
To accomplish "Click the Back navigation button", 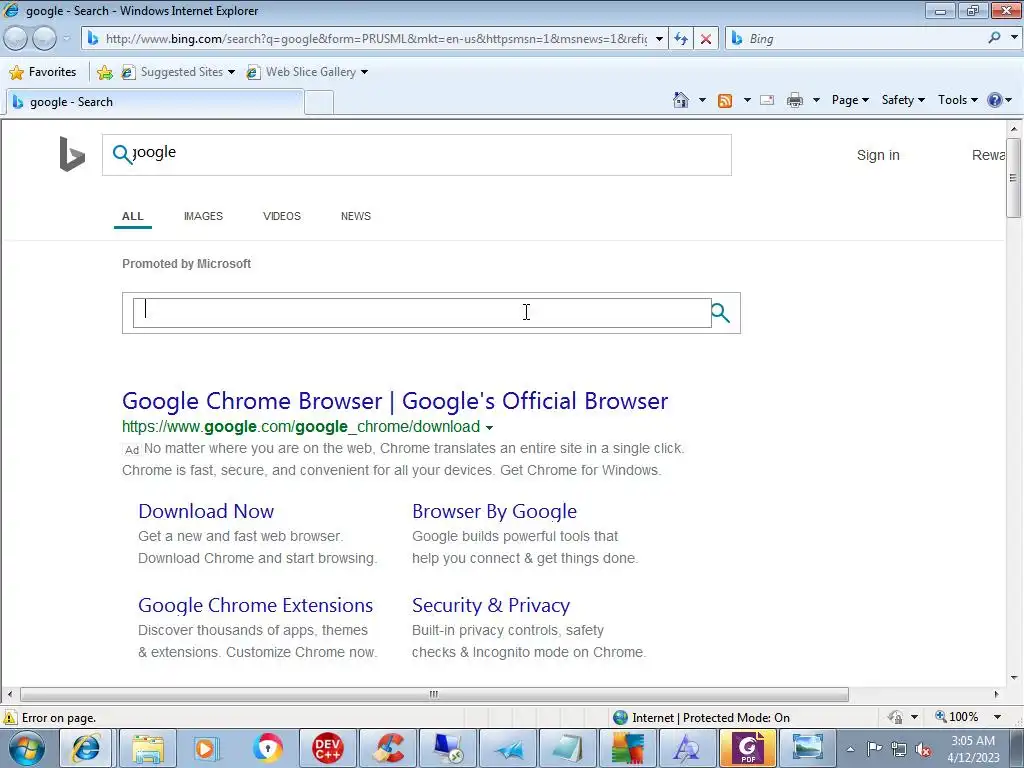I will pyautogui.click(x=16, y=39).
